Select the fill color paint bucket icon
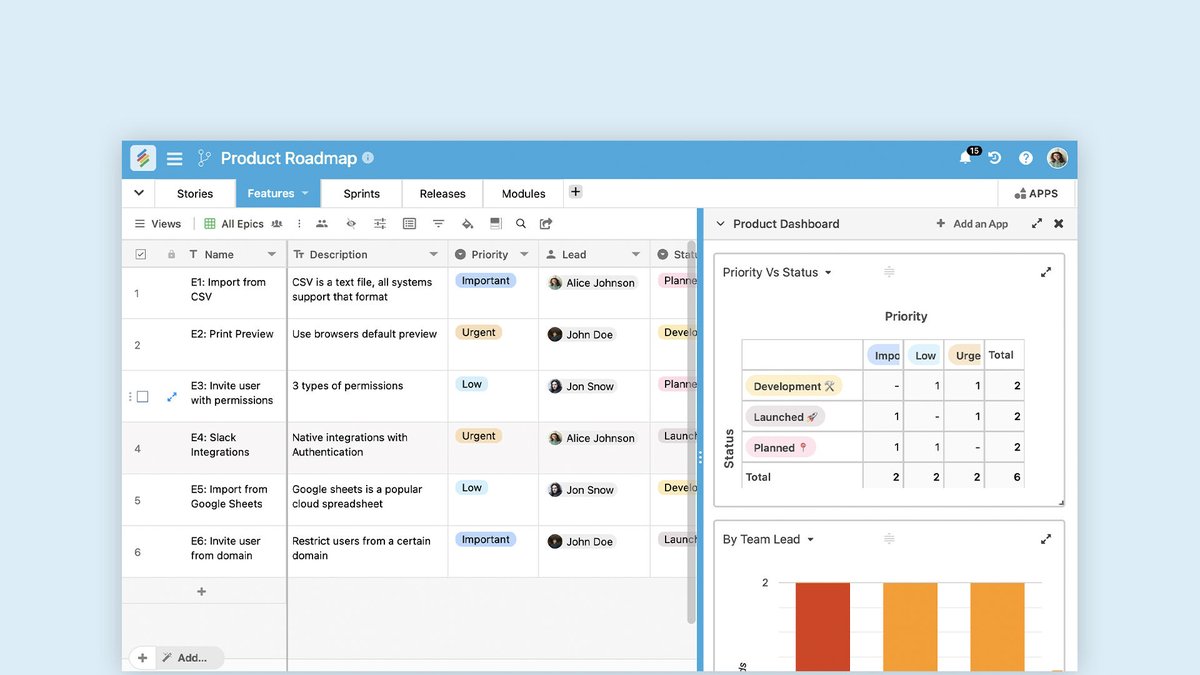 click(467, 223)
